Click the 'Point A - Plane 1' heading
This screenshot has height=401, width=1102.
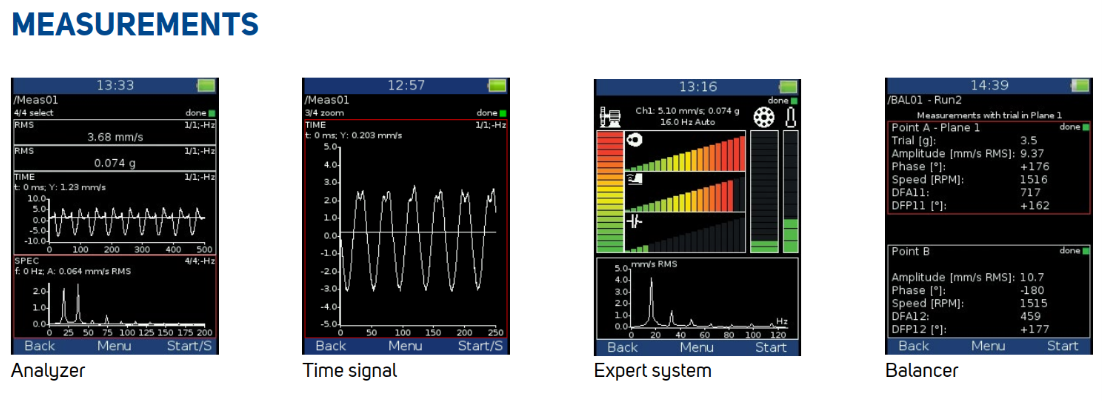point(935,128)
